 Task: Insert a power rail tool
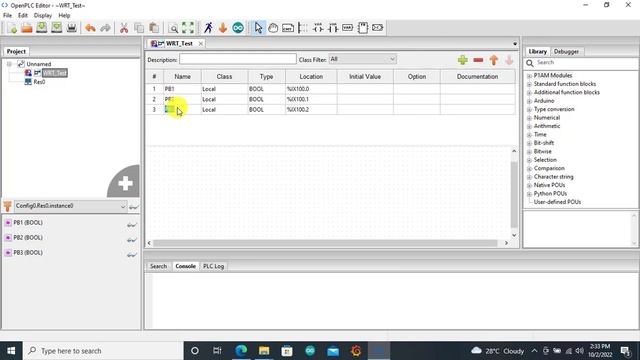pyautogui.click(x=303, y=28)
